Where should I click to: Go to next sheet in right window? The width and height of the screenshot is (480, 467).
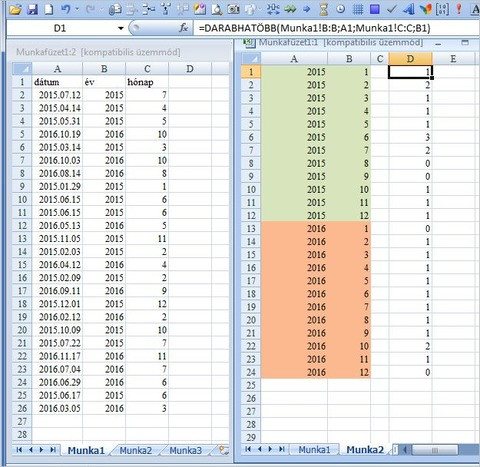(270, 449)
